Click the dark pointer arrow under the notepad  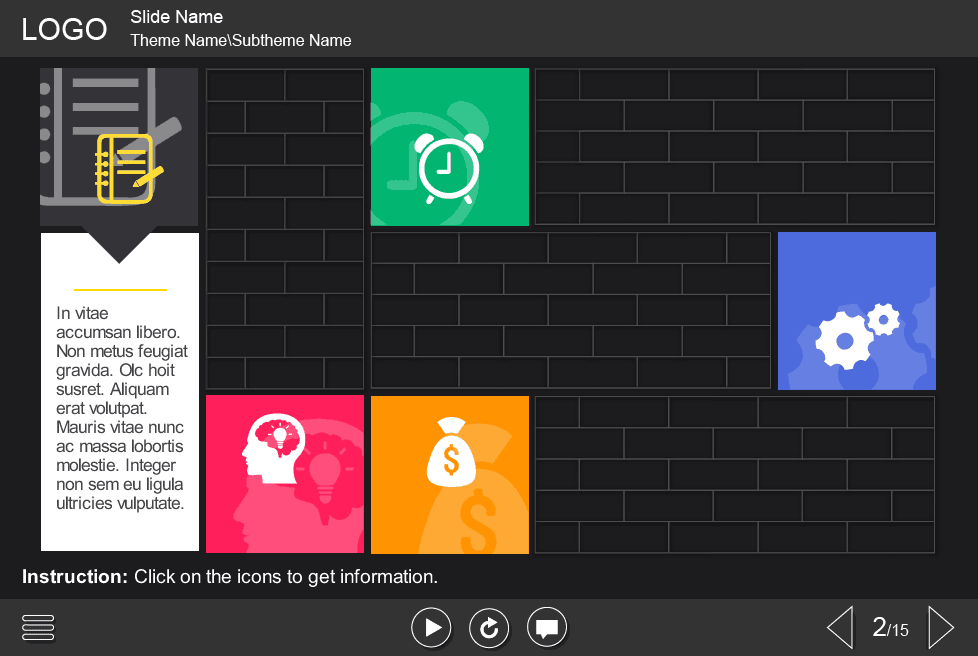pyautogui.click(x=119, y=243)
